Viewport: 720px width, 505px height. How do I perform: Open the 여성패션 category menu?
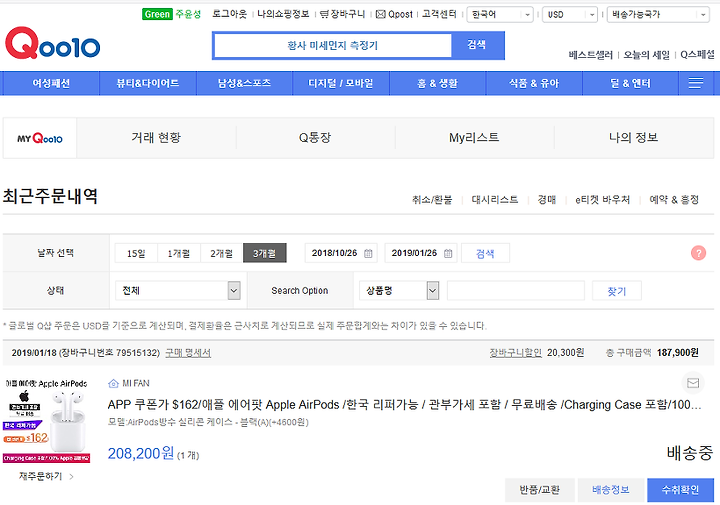[x=51, y=83]
